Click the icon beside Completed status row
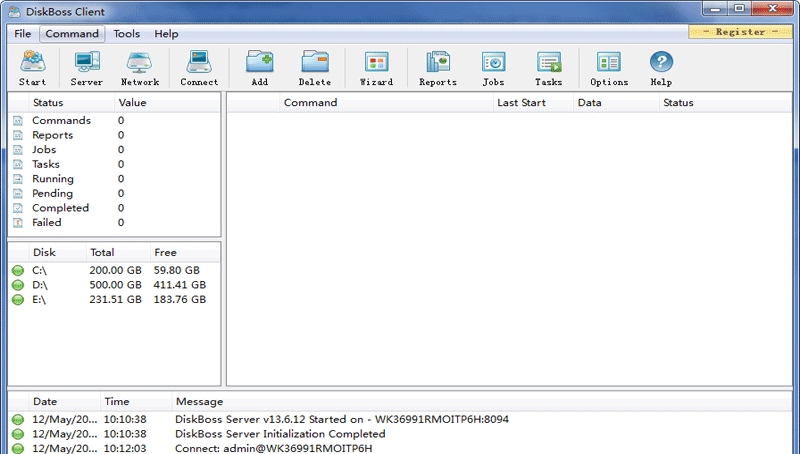The height and width of the screenshot is (454, 800). point(18,208)
